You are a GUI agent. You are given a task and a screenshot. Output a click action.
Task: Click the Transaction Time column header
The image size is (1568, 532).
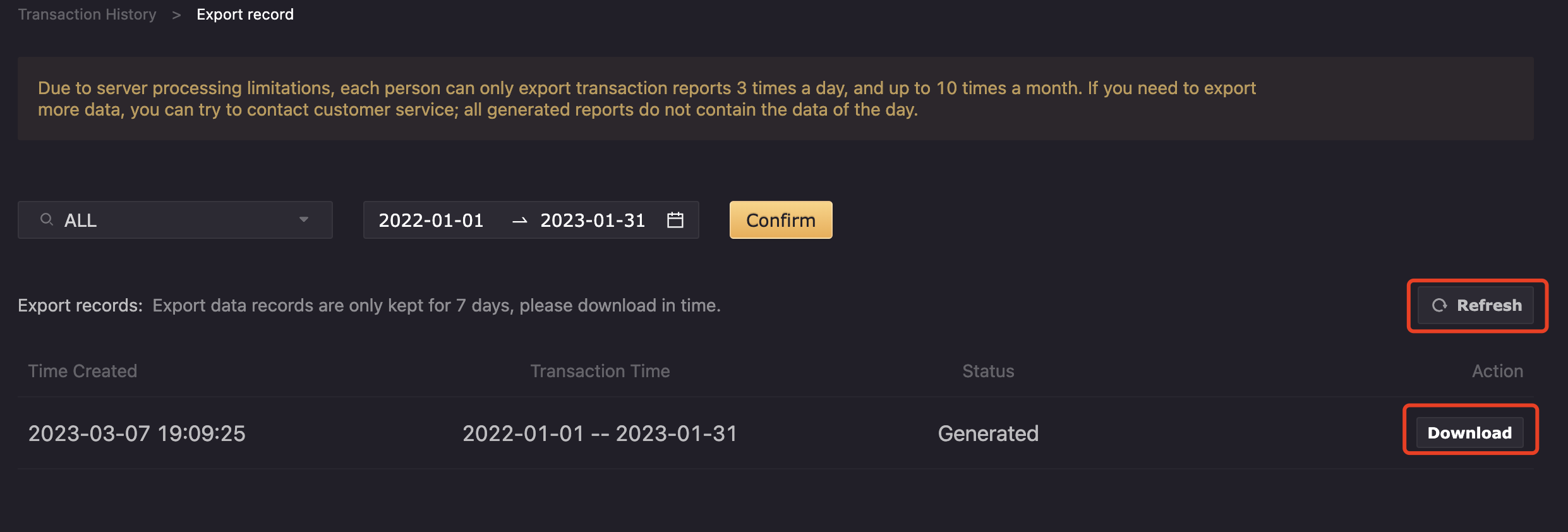(x=600, y=371)
